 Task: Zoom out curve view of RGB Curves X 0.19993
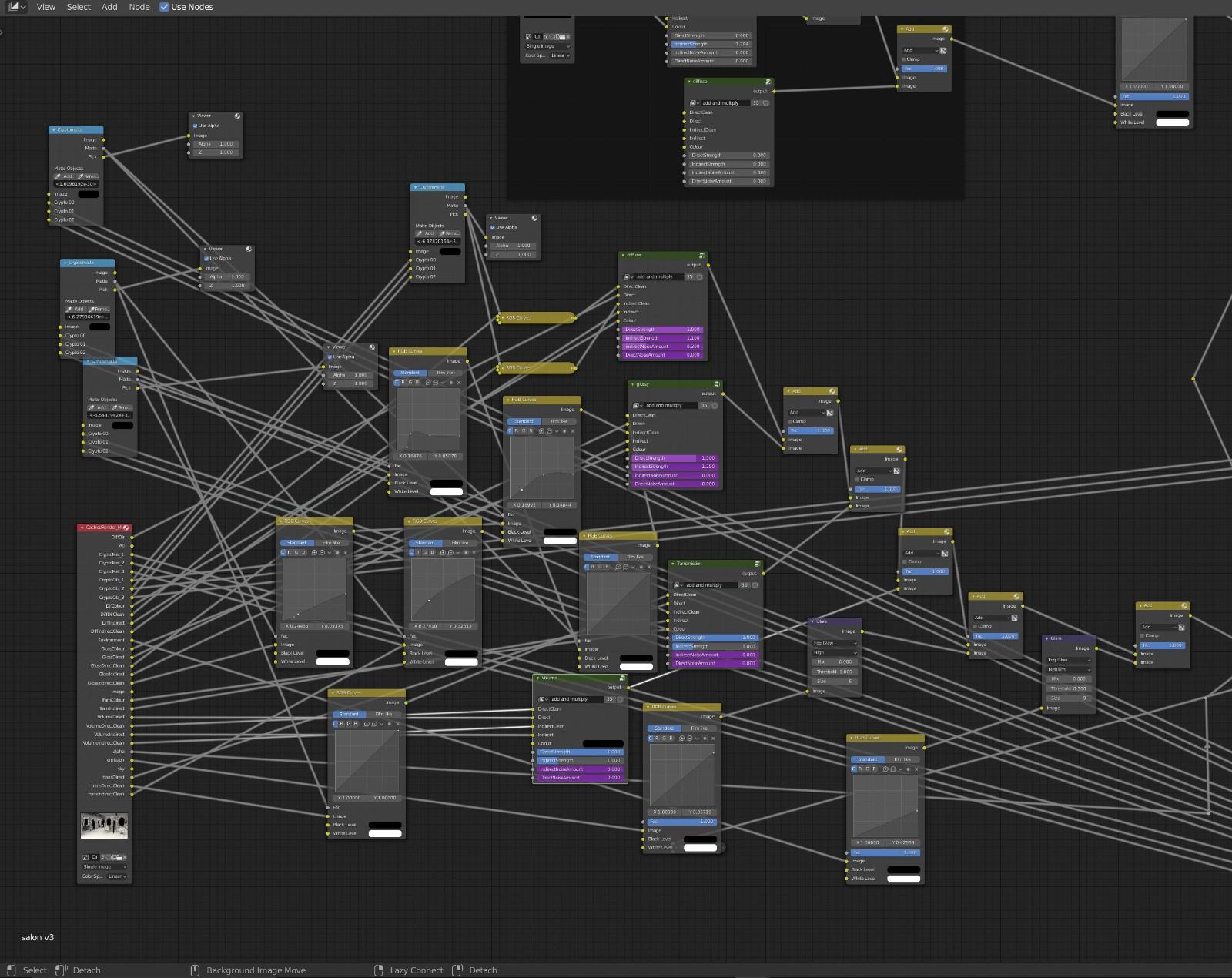click(x=549, y=431)
